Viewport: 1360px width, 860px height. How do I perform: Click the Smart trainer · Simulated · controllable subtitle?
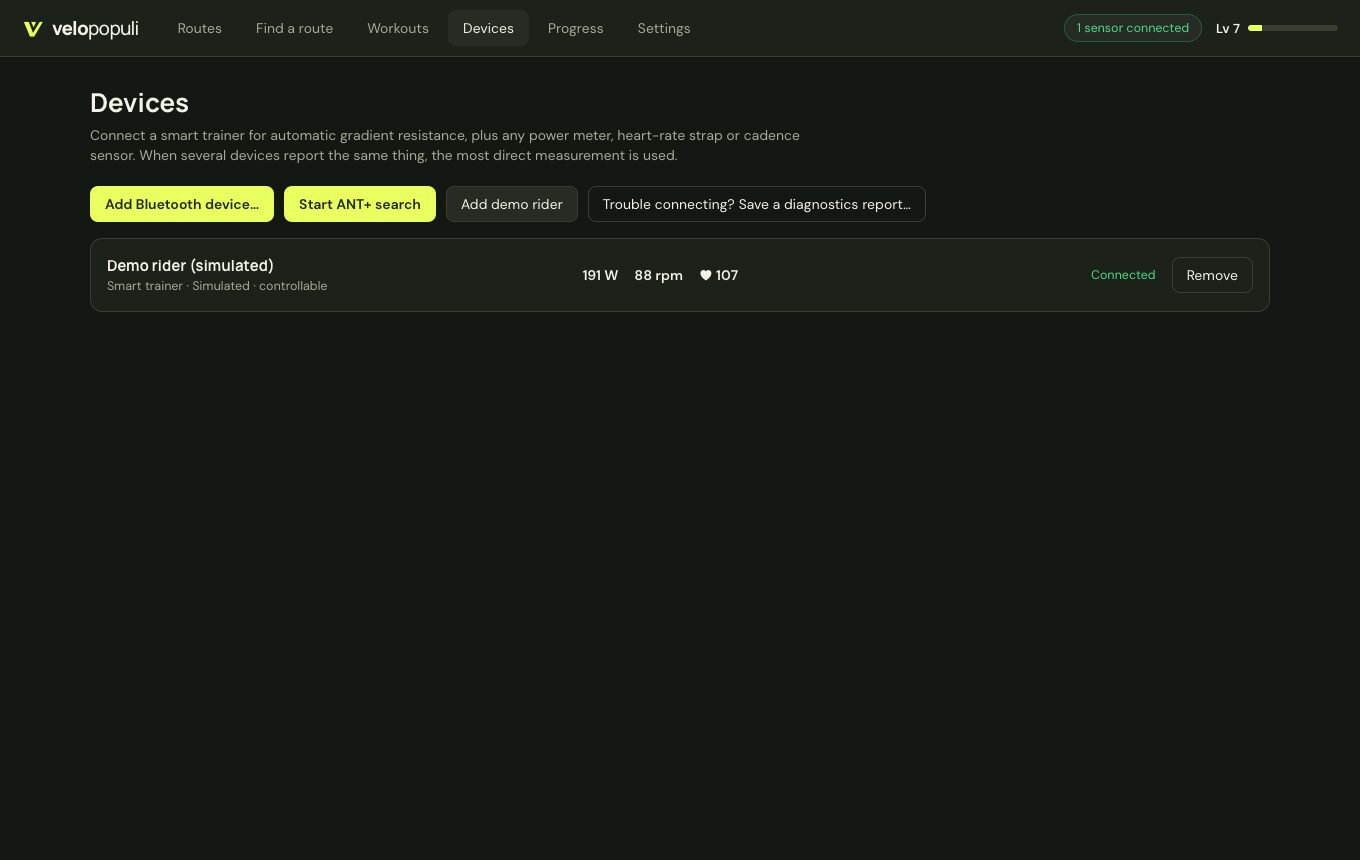tap(217, 286)
